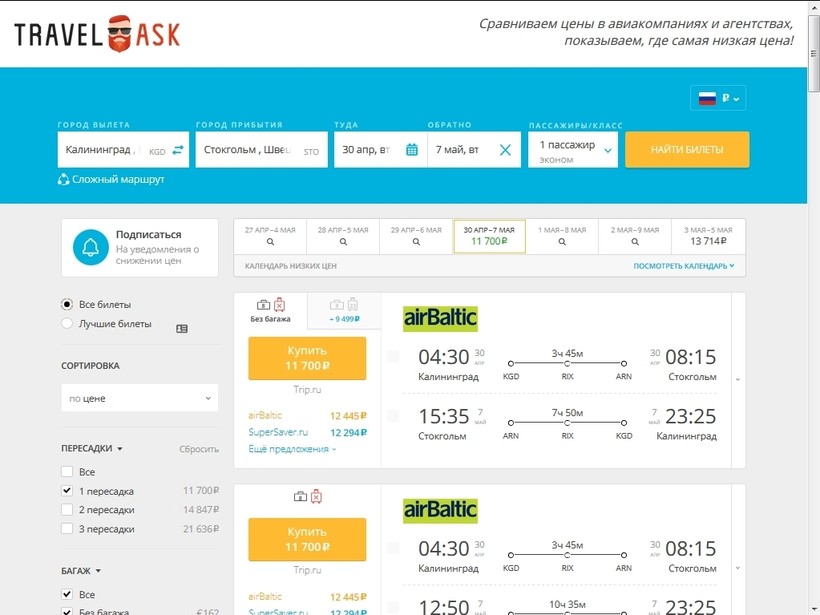Click the Сложный маршрут link

click(x=111, y=180)
